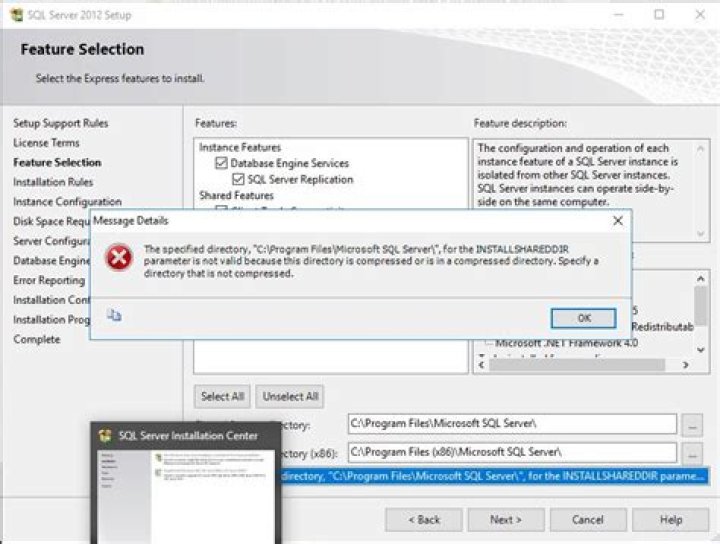Proceed with the Next button

[x=506, y=520]
